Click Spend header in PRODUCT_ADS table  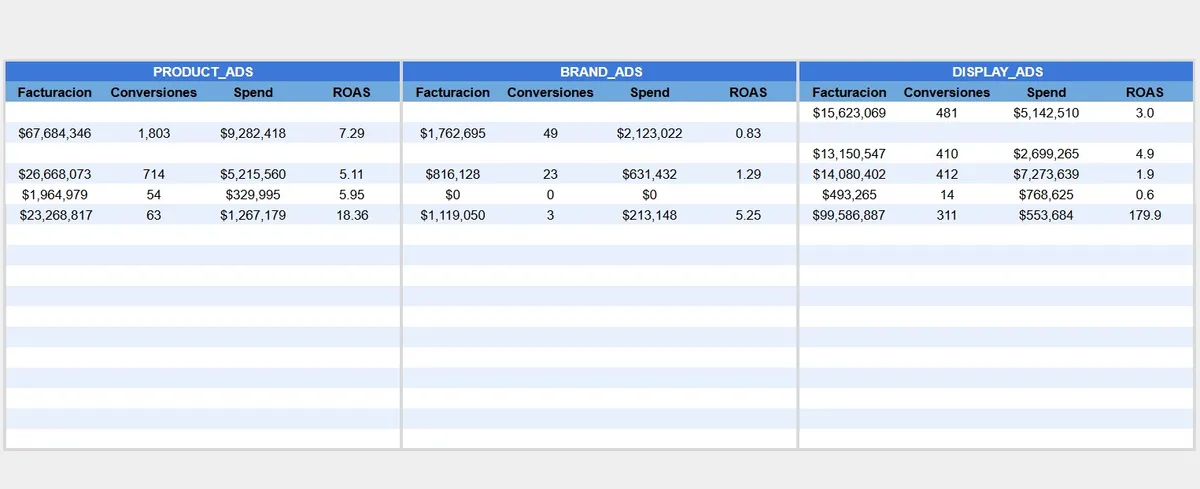(x=253, y=92)
